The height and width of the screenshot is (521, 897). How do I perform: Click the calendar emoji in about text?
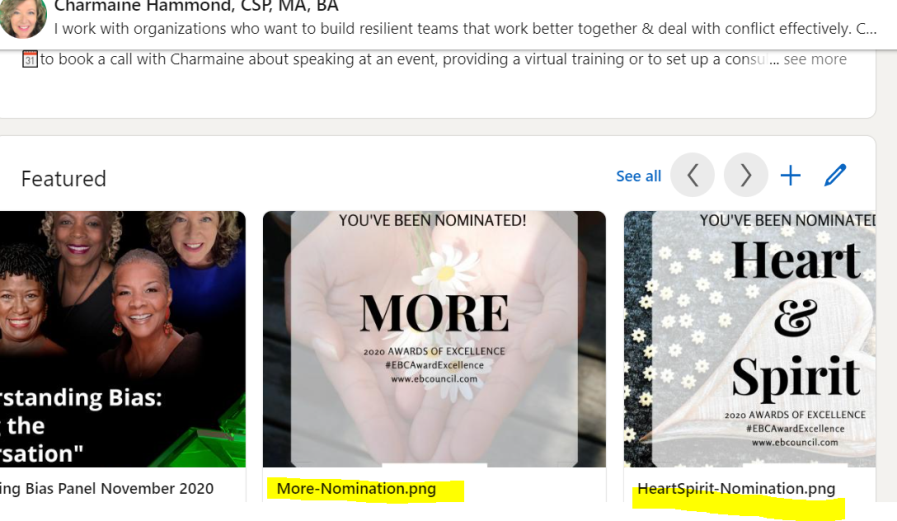pyautogui.click(x=30, y=59)
